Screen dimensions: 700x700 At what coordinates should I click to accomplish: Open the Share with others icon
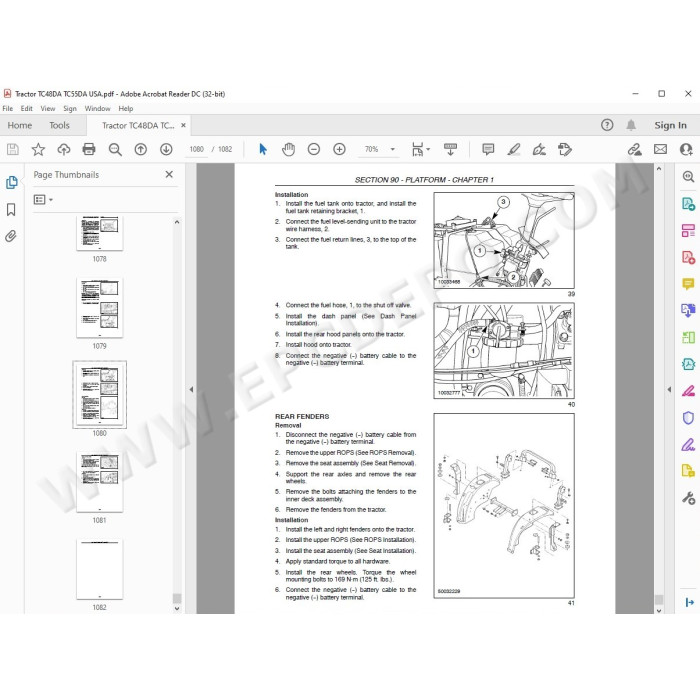click(686, 149)
